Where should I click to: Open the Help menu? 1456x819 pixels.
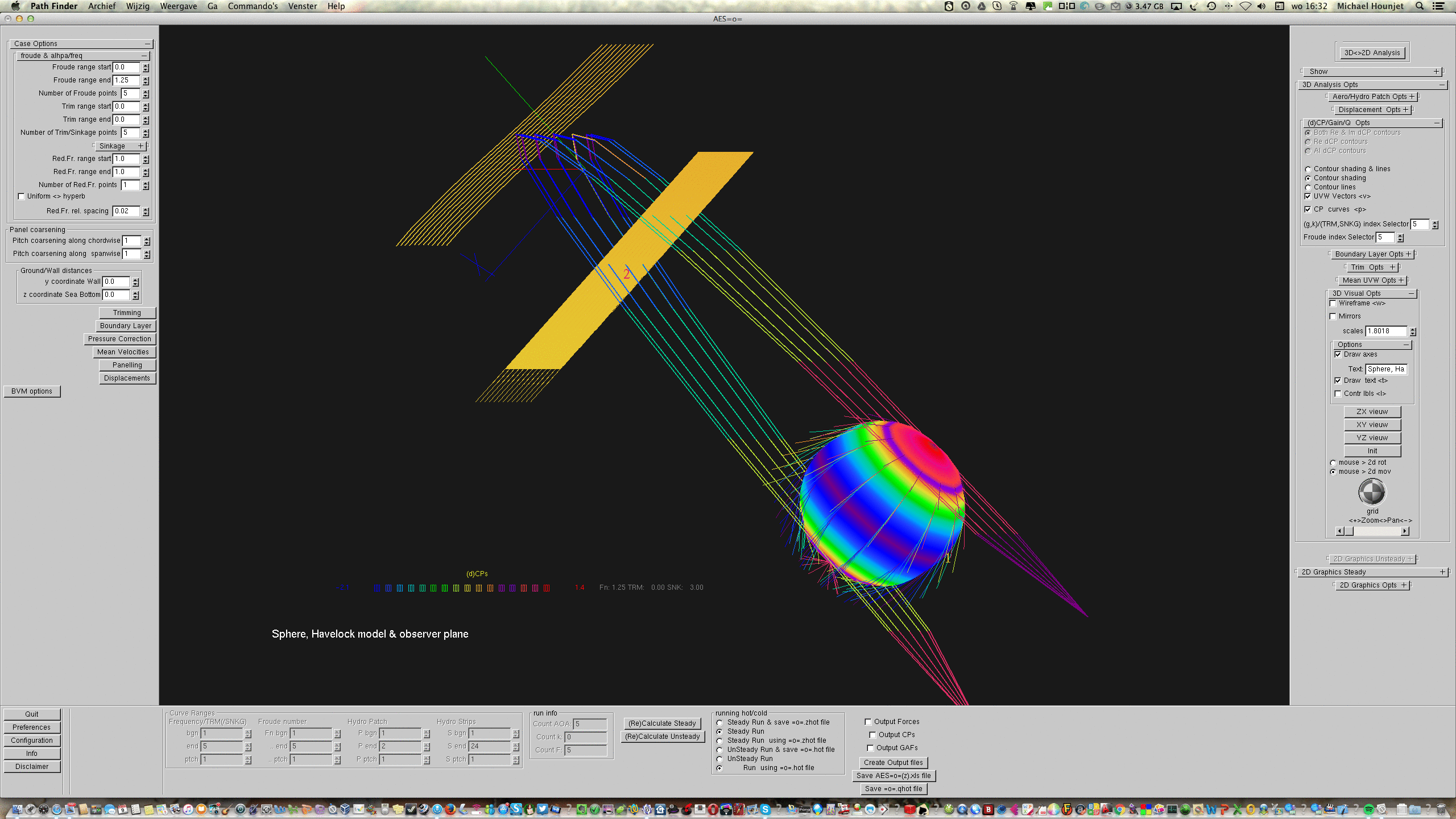click(336, 6)
